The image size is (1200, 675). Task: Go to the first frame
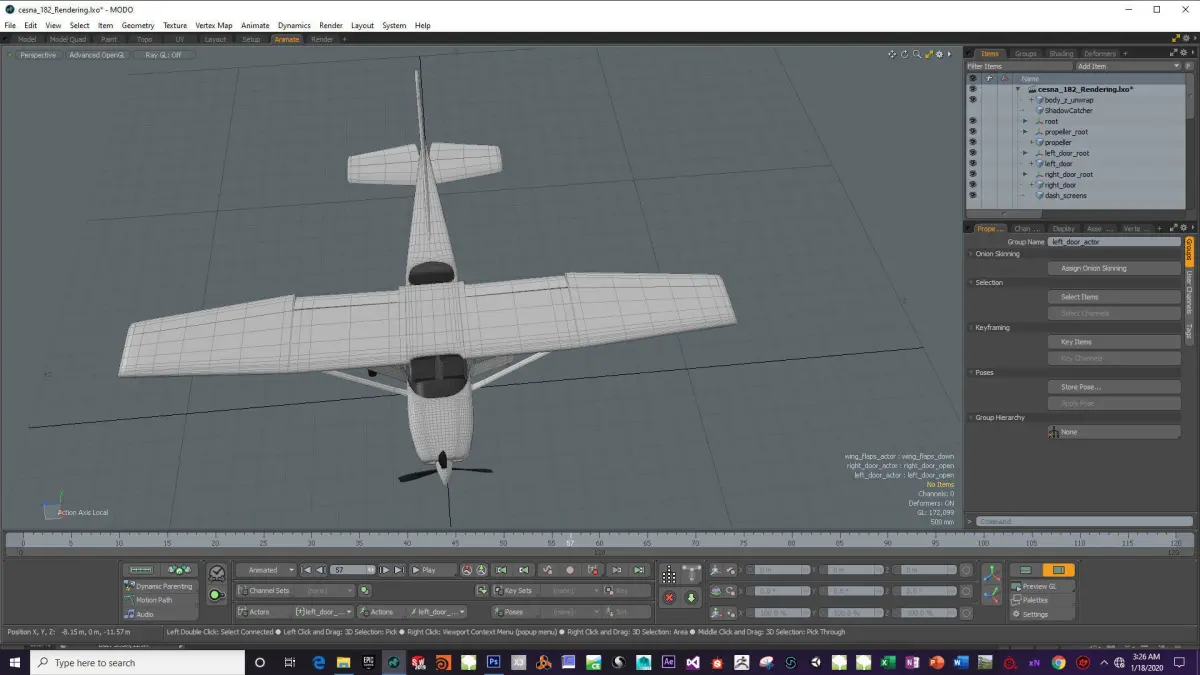[x=307, y=570]
